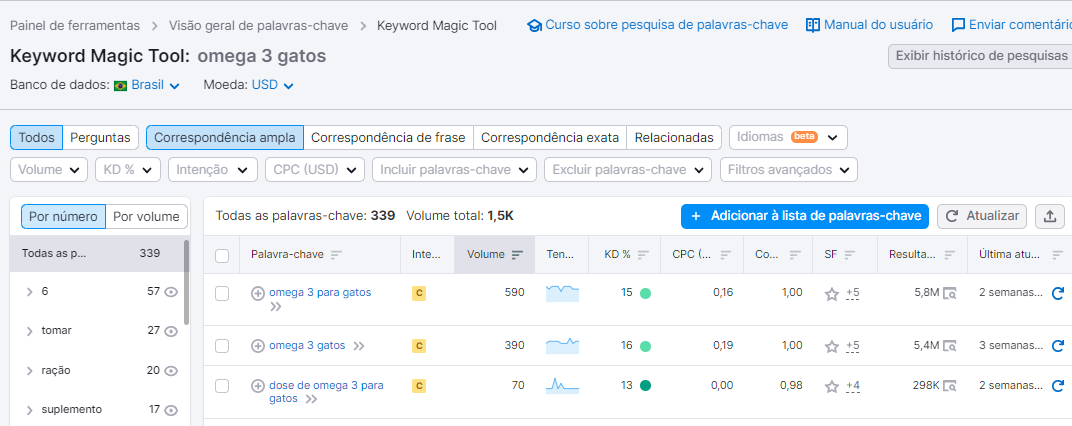Screen dimensions: 1072x426
Task: Select Todas as palavras-chave group row
Action: click(x=96, y=254)
